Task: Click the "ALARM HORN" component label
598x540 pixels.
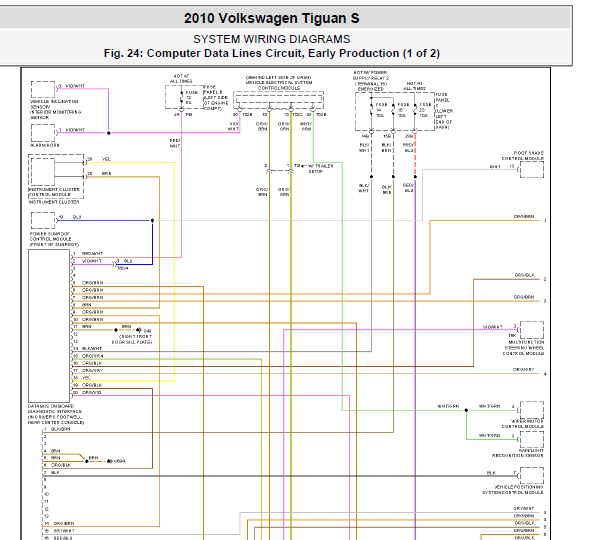Action: point(45,145)
